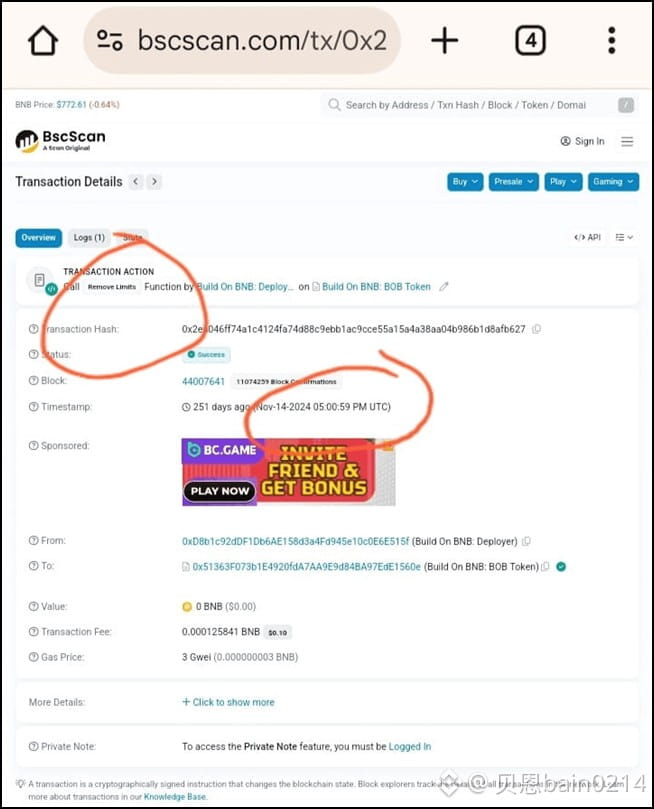Click the Success status badge
Viewport: 654px width, 809px height.
(x=206, y=354)
